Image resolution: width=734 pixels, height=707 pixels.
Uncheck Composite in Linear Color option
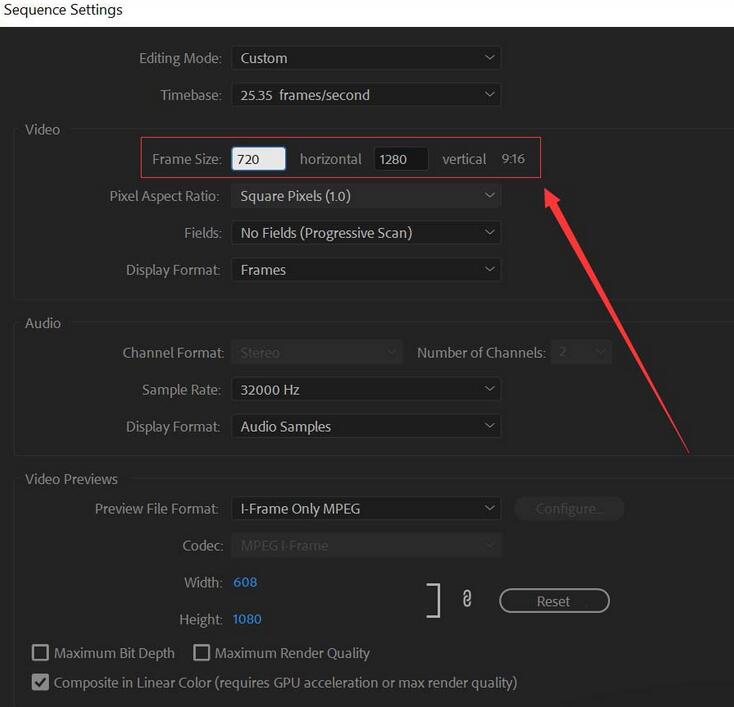[41, 683]
